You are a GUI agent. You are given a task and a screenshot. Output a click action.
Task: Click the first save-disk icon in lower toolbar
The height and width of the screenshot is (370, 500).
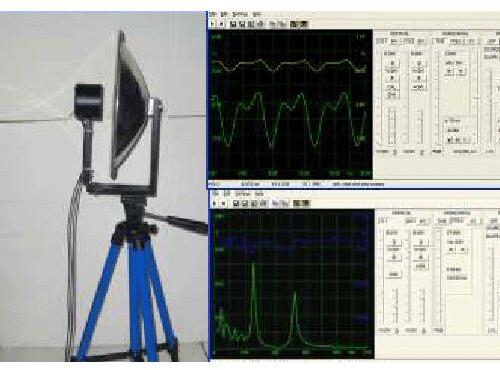[236, 203]
